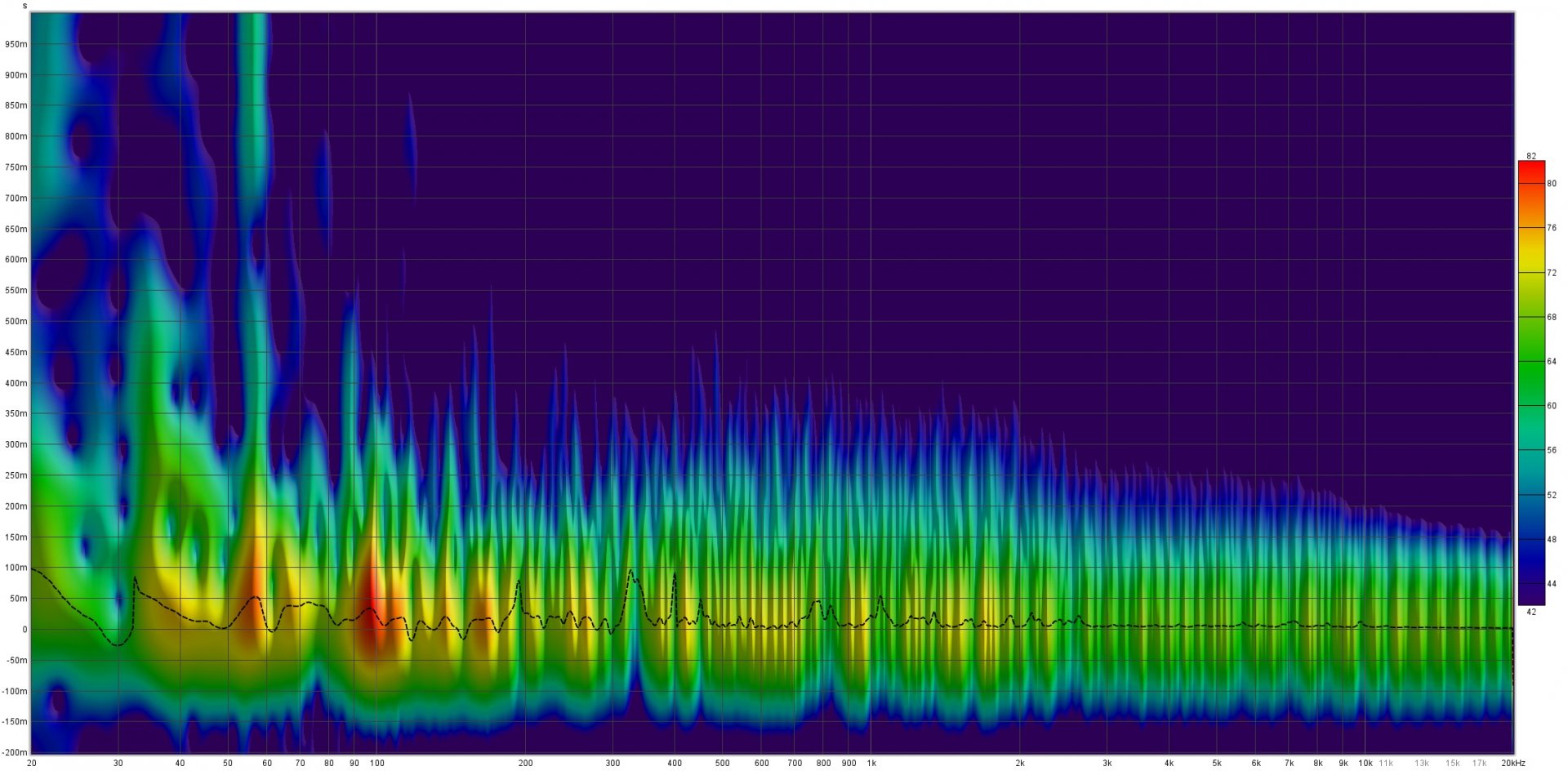Image resolution: width=1568 pixels, height=771 pixels.
Task: Click the 42 dB label below color scale
Action: pyautogui.click(x=1530, y=612)
